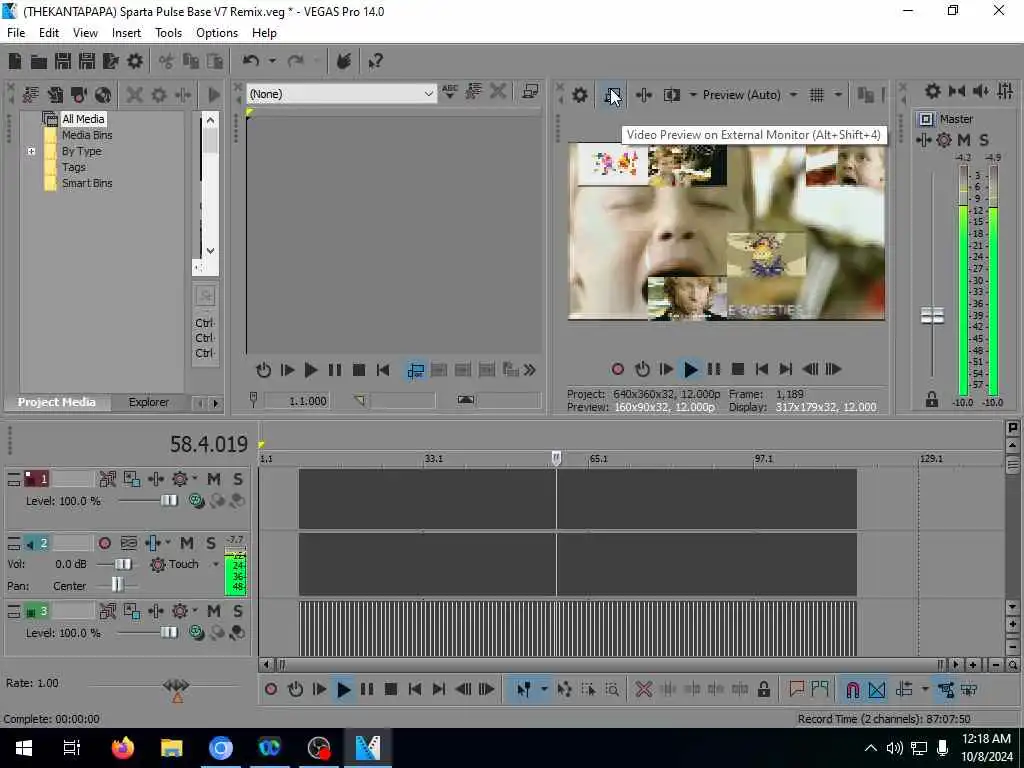Click Video Preview on External Monitor icon
Screen dimensions: 1024x768
click(x=613, y=95)
